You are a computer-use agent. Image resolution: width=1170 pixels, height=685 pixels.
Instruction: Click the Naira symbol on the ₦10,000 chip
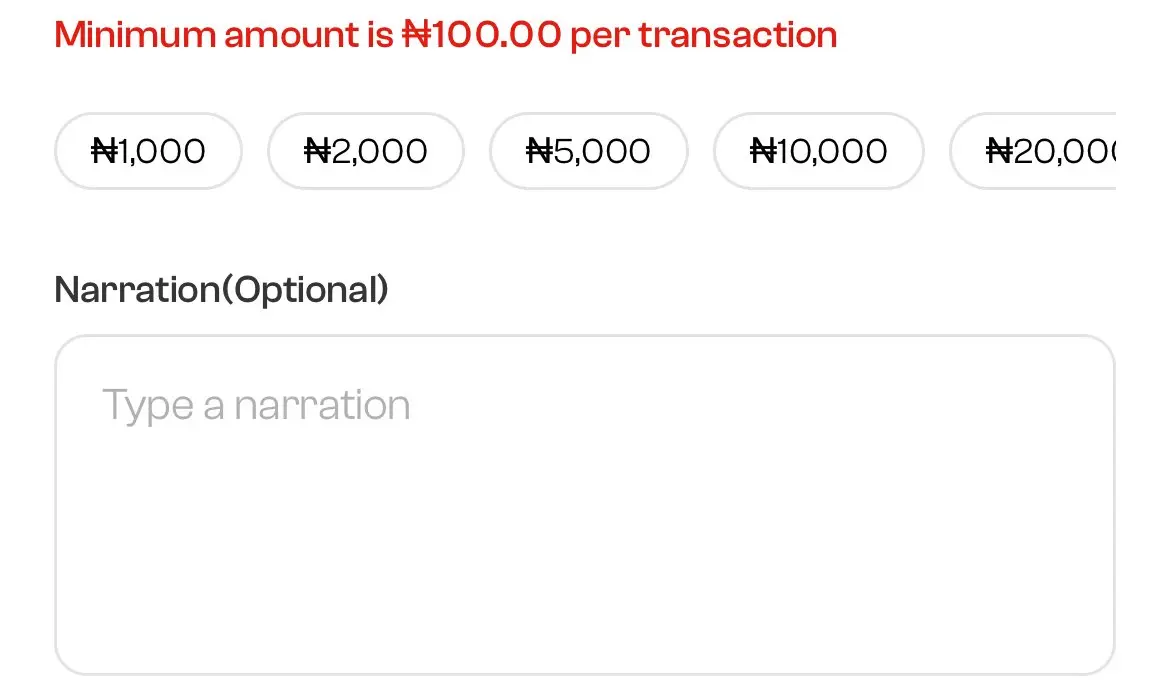[x=763, y=151]
